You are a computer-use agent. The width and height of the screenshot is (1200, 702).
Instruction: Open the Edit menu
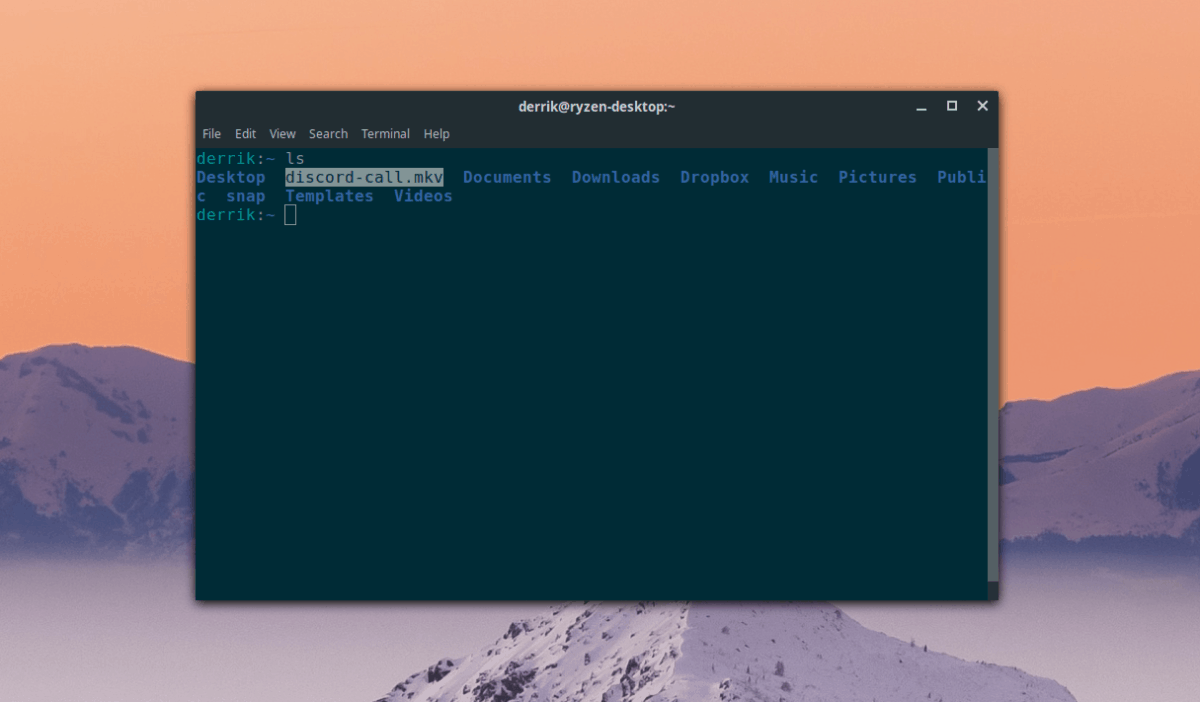point(245,133)
